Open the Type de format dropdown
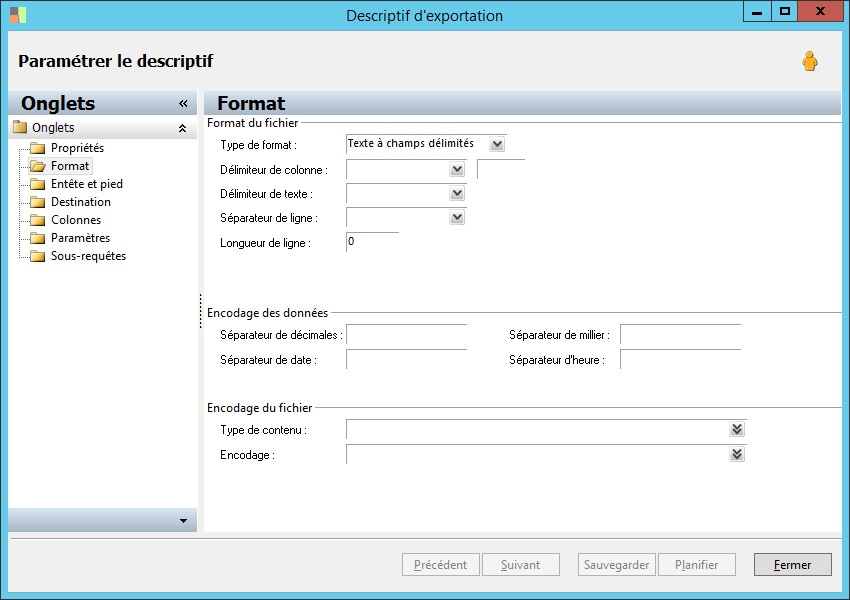 497,144
